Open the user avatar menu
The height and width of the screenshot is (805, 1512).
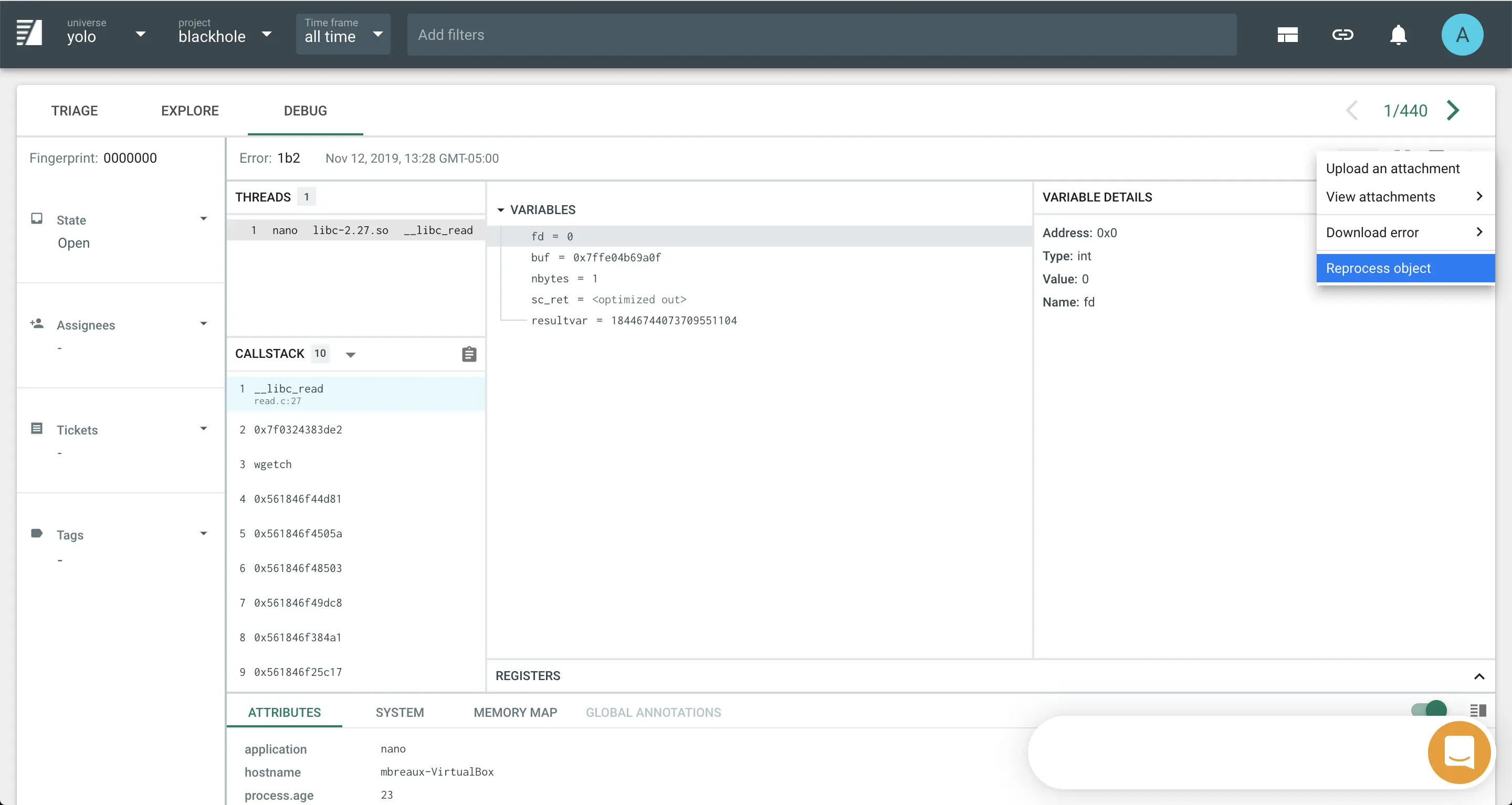click(1462, 35)
